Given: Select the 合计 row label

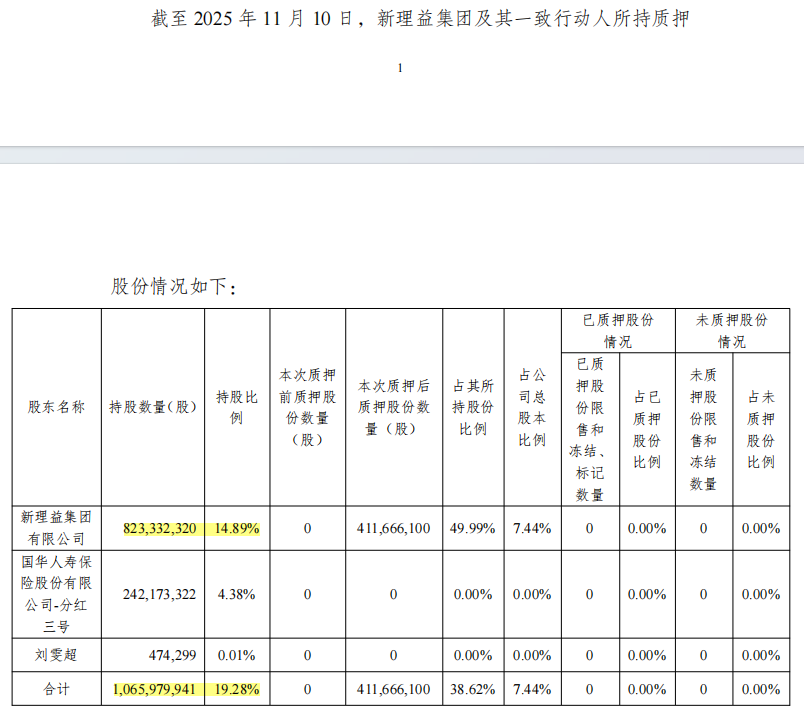Looking at the screenshot, I should click(56, 689).
